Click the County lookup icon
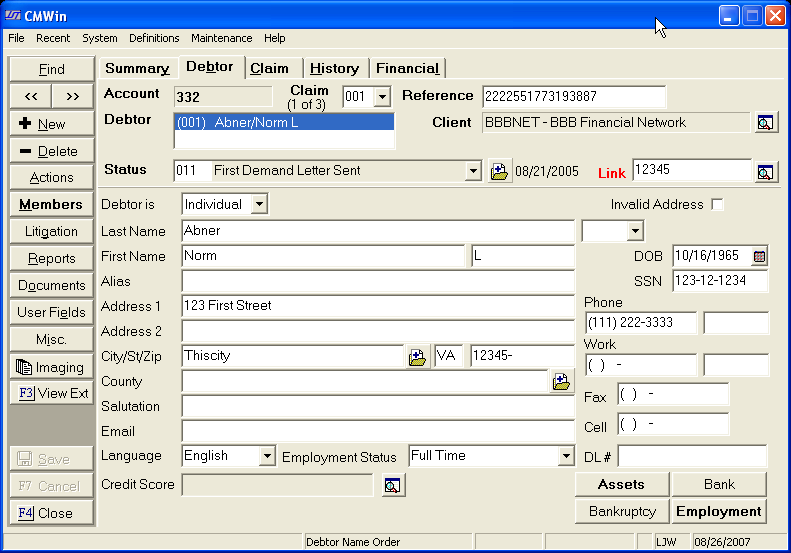 click(x=561, y=381)
